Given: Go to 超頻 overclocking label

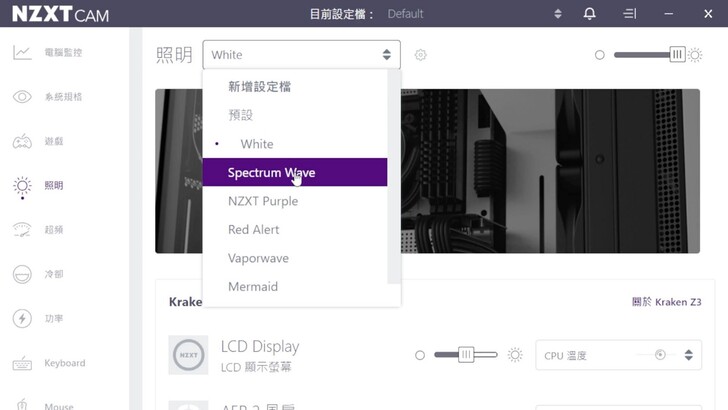Looking at the screenshot, I should pyautogui.click(x=54, y=230).
